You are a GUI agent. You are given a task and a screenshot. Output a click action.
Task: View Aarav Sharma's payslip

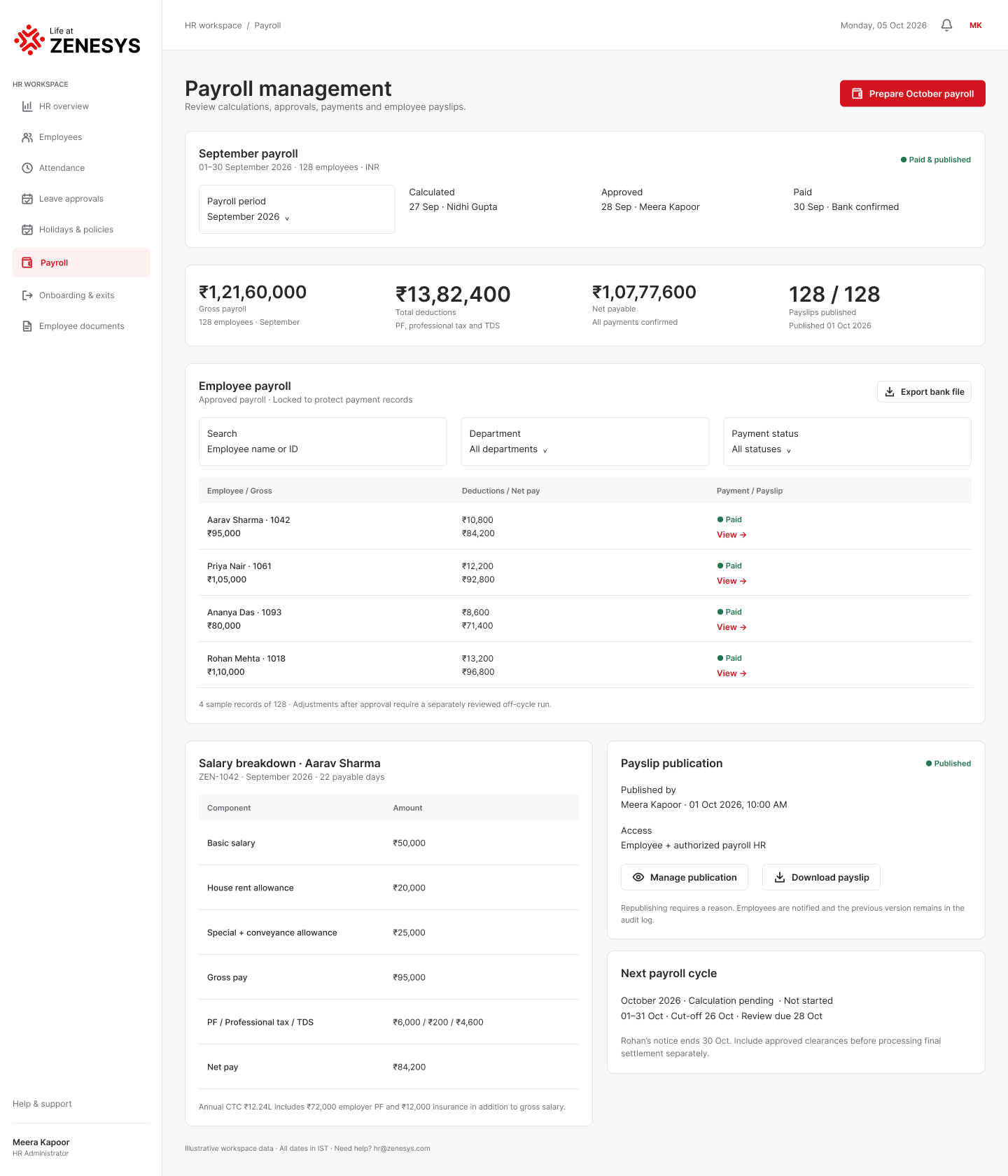[x=731, y=535]
